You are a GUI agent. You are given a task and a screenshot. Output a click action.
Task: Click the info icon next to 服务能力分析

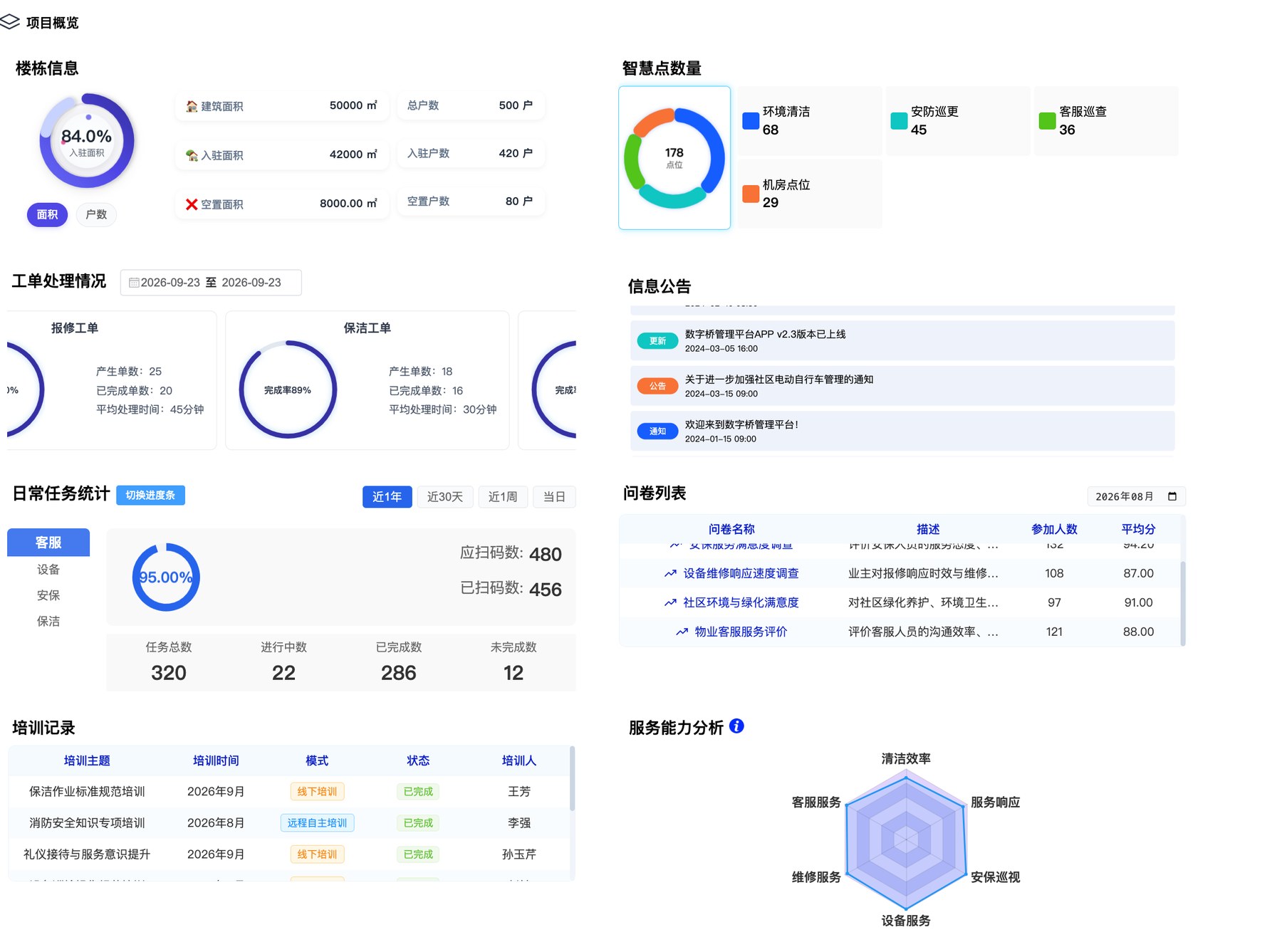point(737,726)
